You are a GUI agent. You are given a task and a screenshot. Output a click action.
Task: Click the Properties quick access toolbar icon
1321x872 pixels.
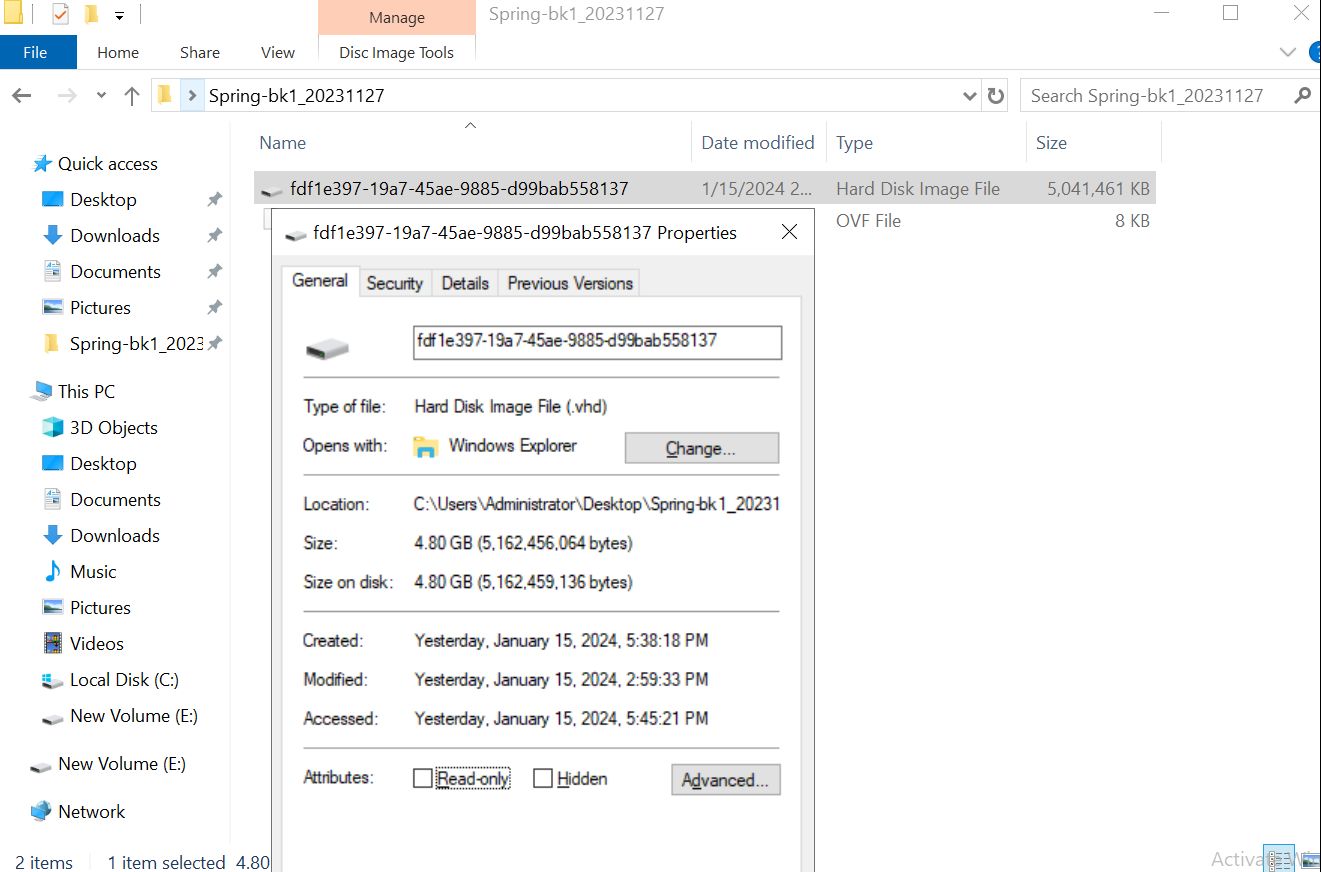61,14
